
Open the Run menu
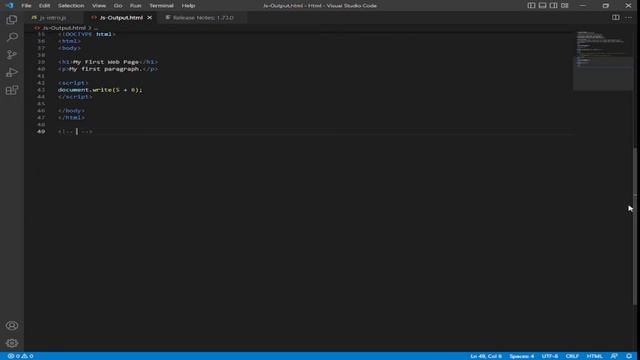pos(136,6)
